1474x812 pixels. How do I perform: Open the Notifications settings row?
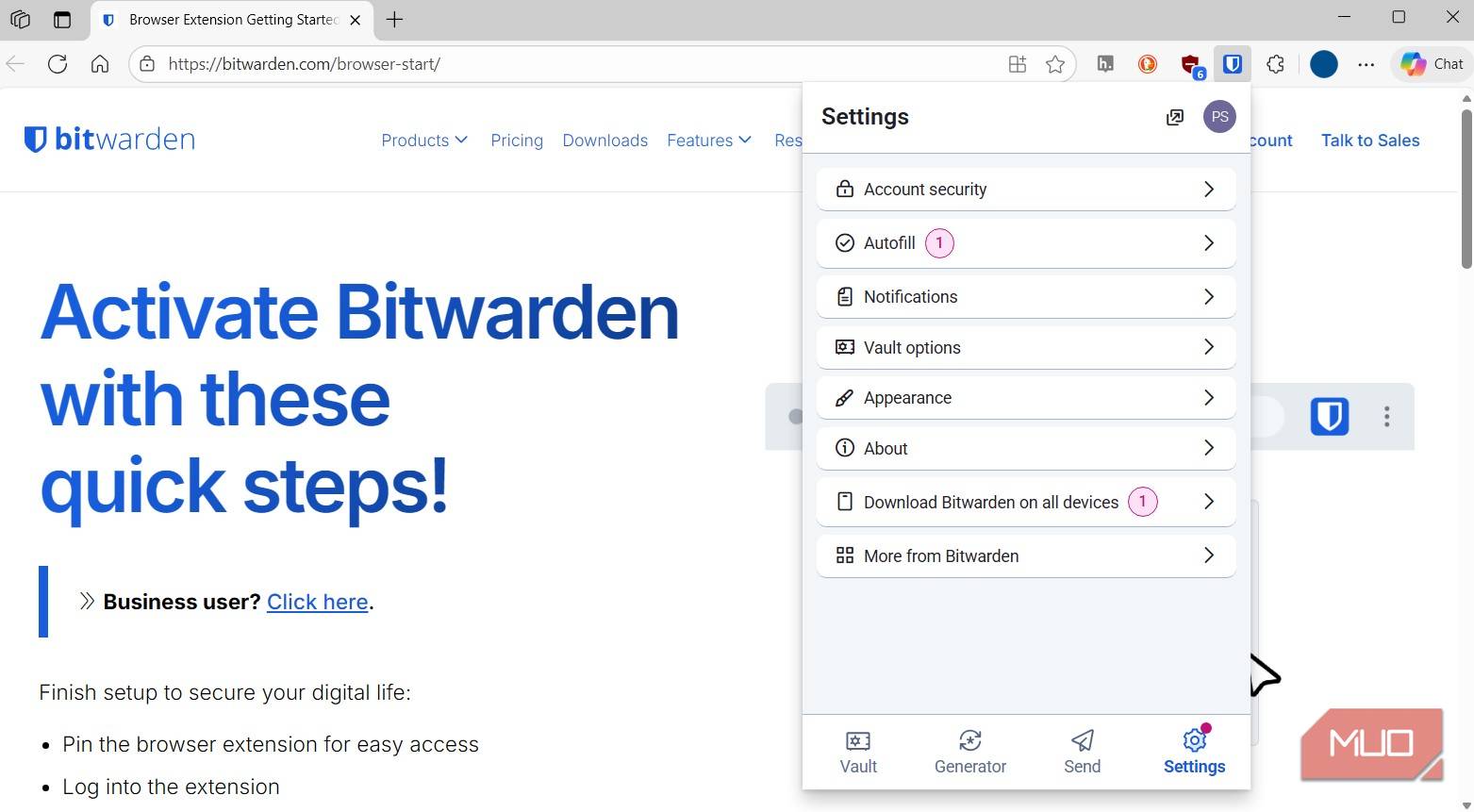point(1026,297)
